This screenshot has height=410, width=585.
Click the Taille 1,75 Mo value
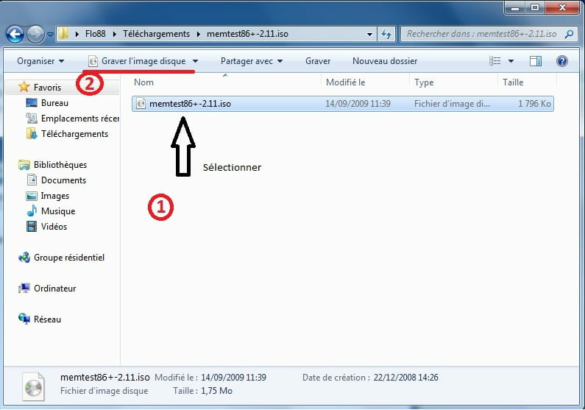pos(216,391)
